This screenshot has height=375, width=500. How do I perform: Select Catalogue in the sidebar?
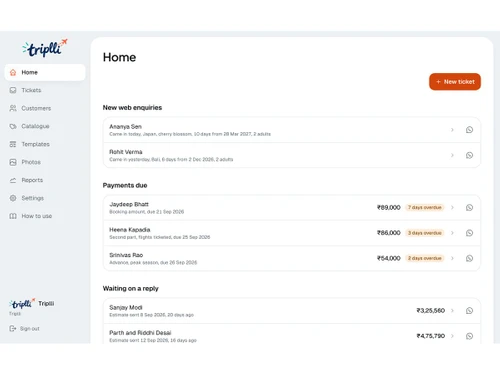tap(45, 126)
